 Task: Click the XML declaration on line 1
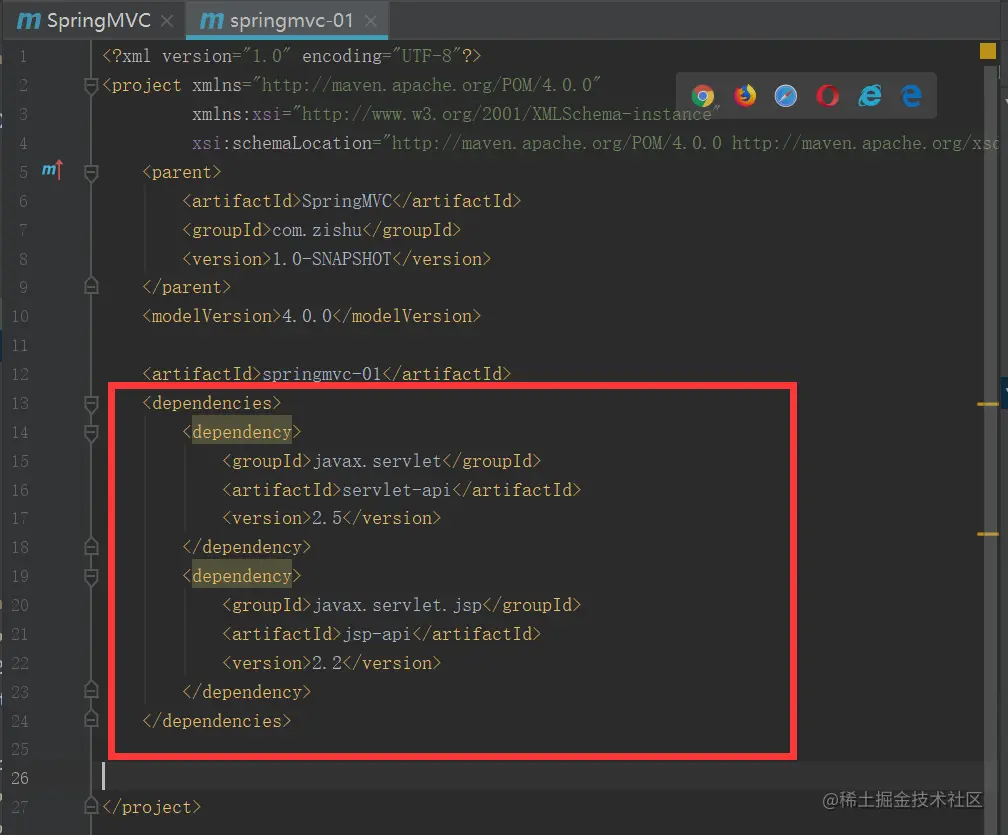(291, 56)
